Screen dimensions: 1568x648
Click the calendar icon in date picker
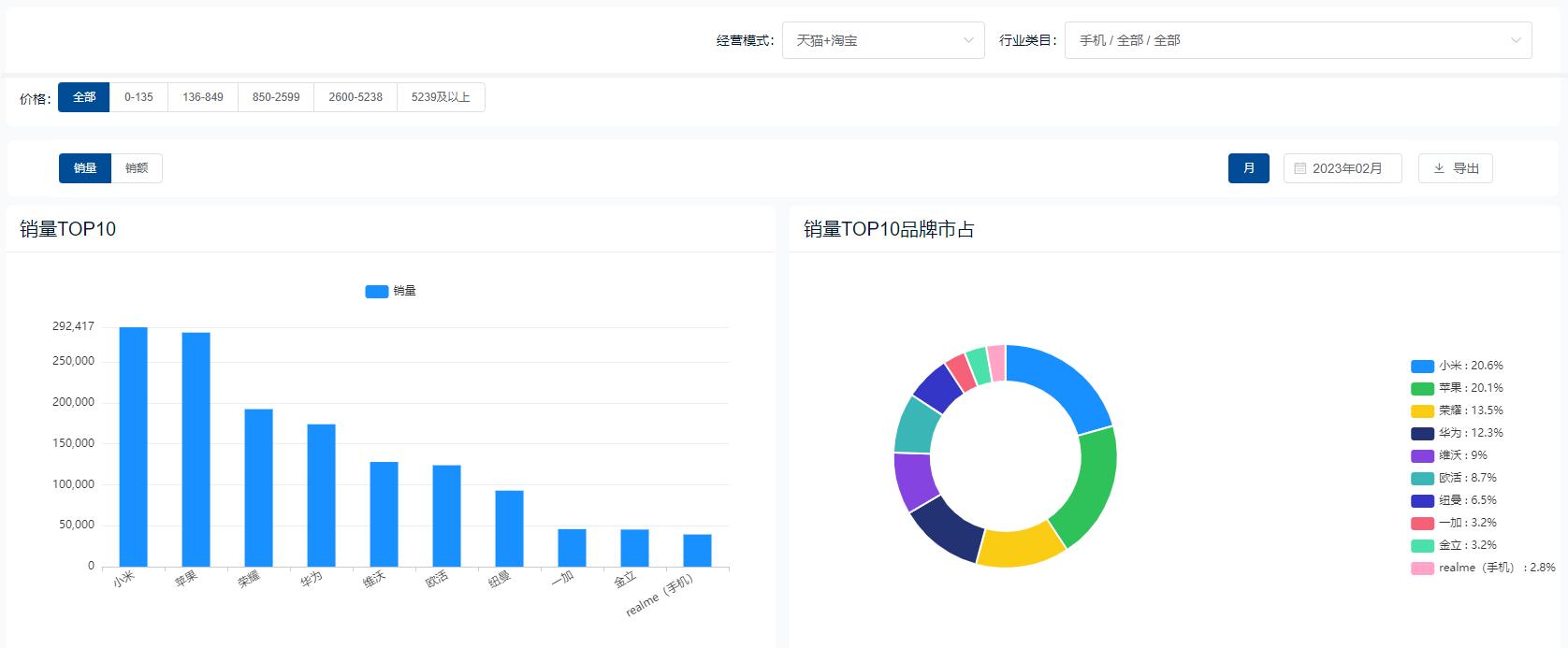1299,168
